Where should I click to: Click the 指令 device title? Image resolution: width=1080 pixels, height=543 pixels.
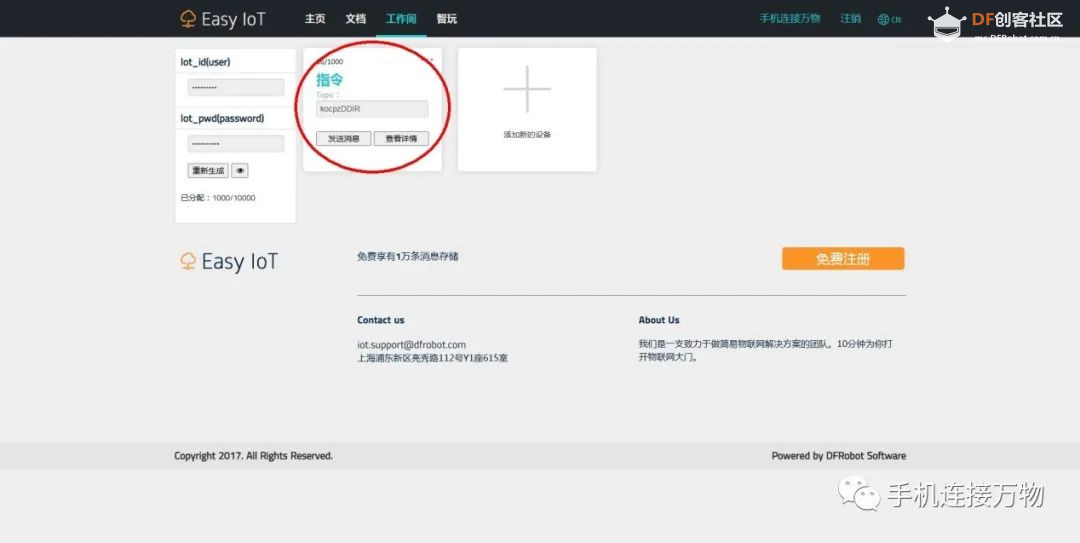[329, 79]
